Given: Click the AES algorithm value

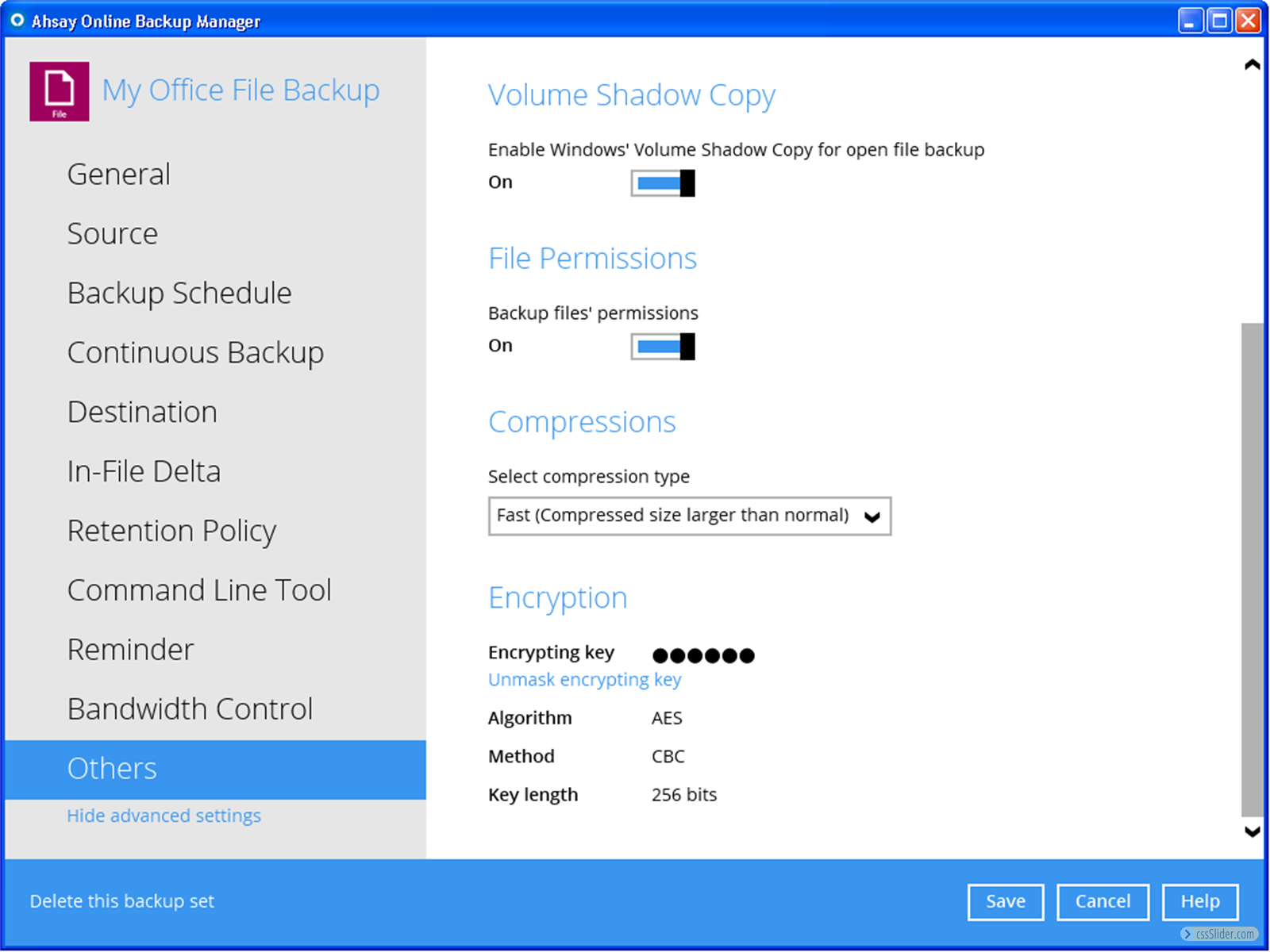Looking at the screenshot, I should pyautogui.click(x=667, y=718).
